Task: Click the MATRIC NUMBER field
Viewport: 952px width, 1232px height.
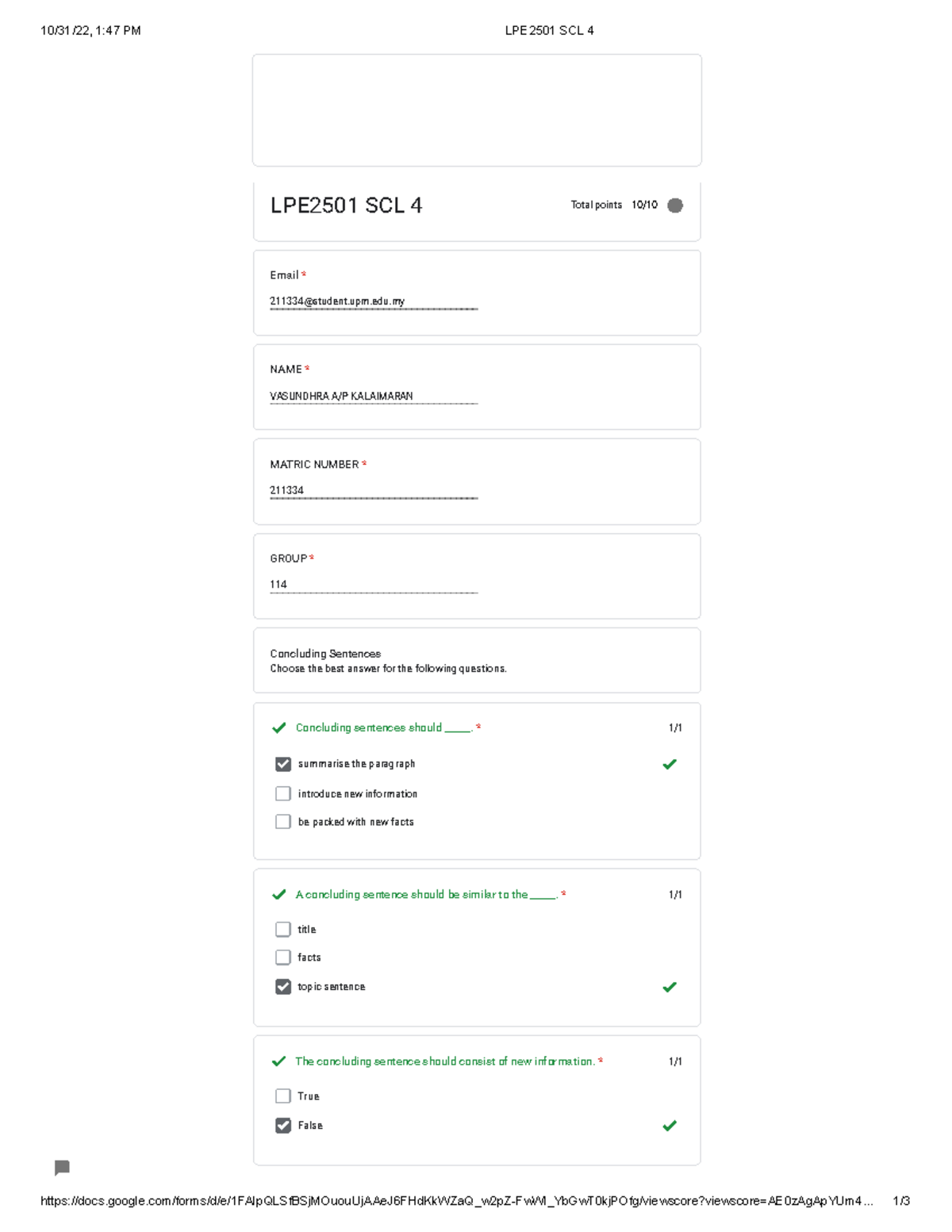Action: (x=373, y=490)
